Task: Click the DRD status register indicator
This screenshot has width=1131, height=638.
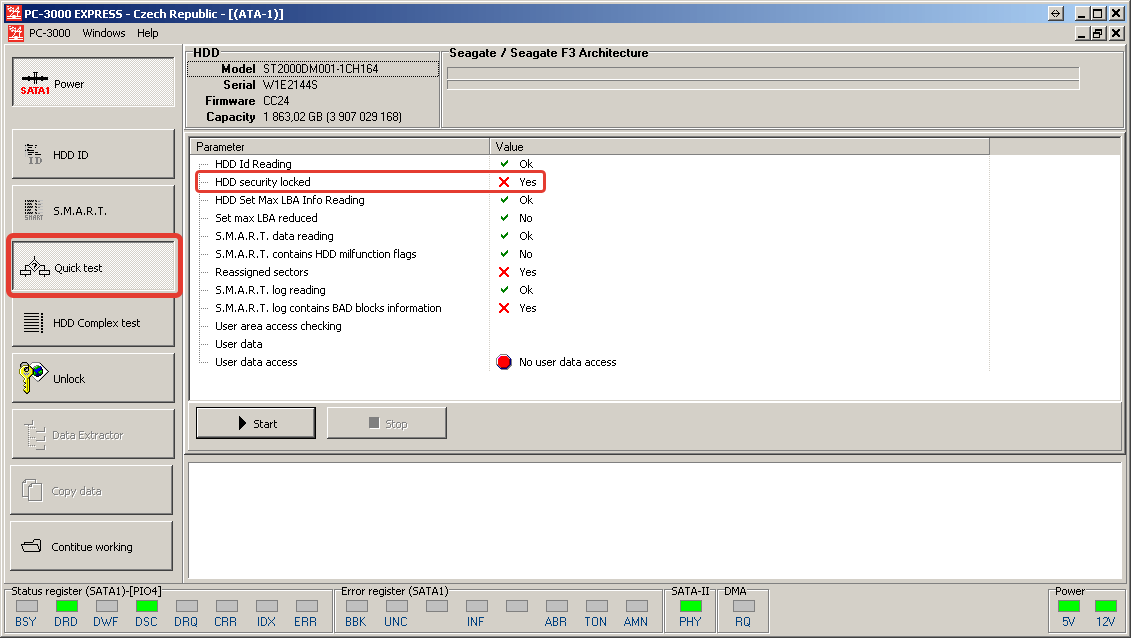Action: coord(66,606)
